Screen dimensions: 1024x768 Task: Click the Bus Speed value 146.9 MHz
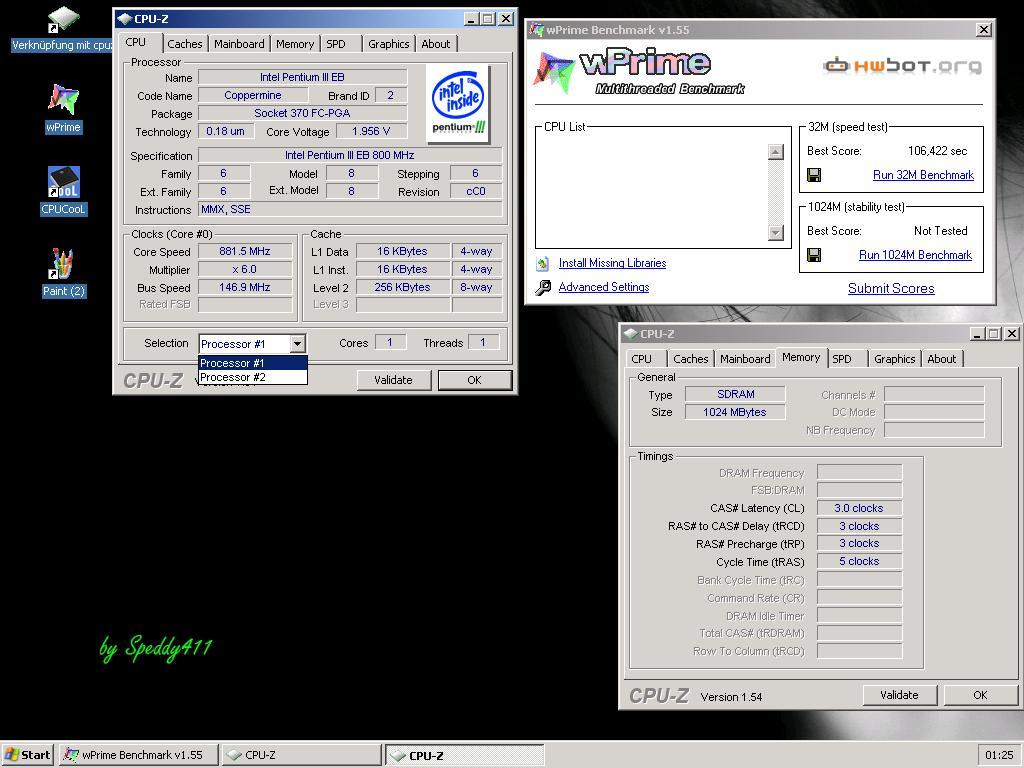click(245, 287)
